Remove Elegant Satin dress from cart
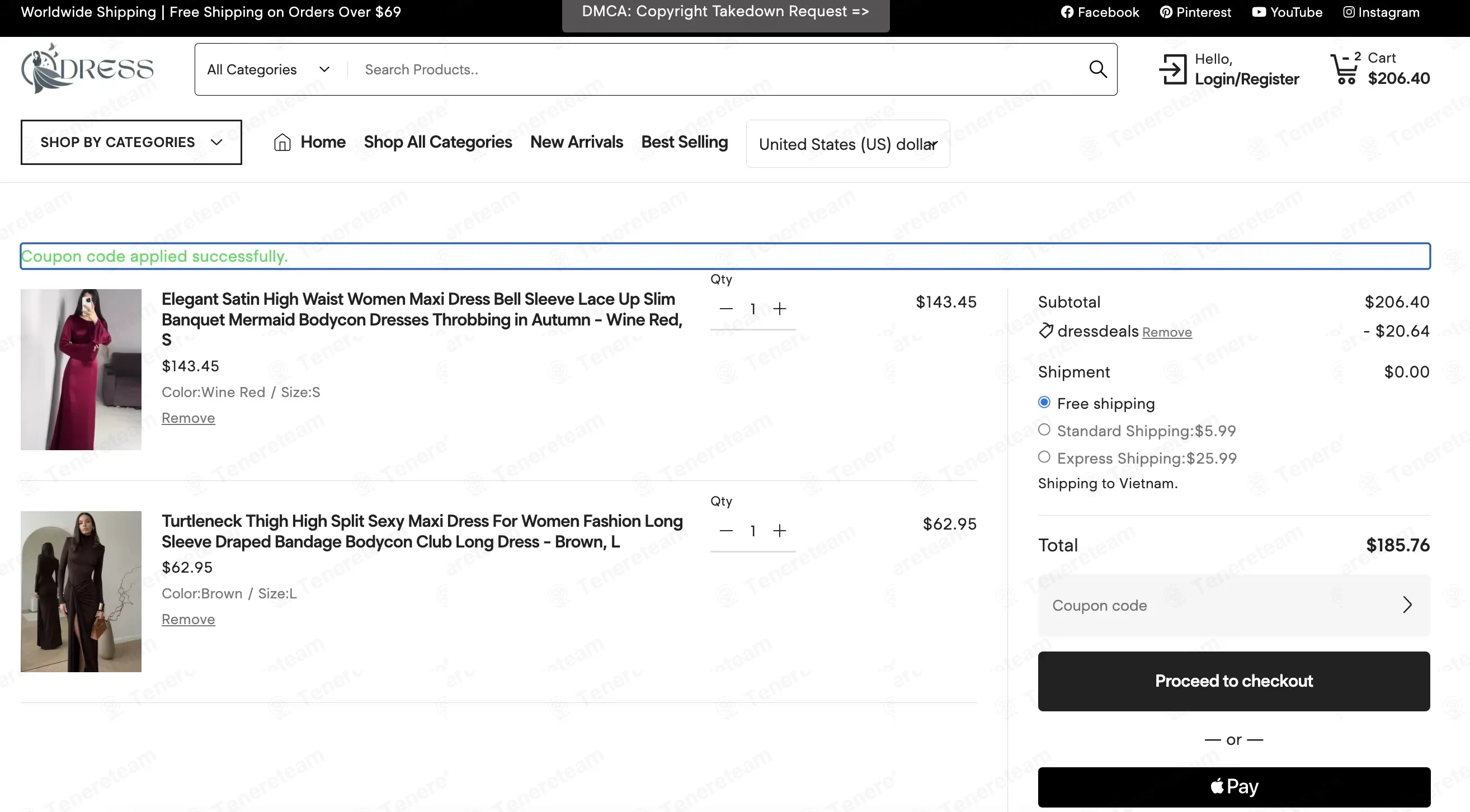Screen dimensions: 1470x812 (x=189, y=418)
